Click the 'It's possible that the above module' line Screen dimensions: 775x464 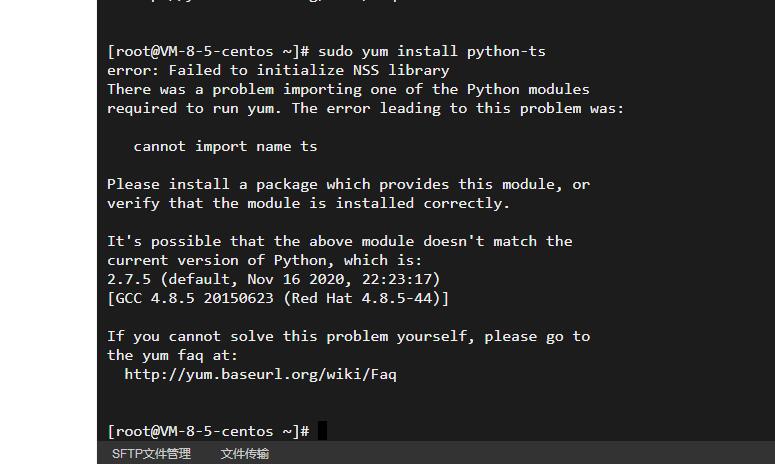click(x=340, y=241)
